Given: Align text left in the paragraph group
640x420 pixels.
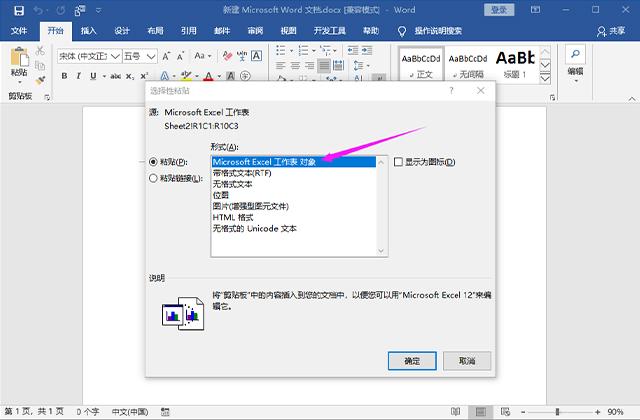Looking at the screenshot, I should pyautogui.click(x=280, y=65).
